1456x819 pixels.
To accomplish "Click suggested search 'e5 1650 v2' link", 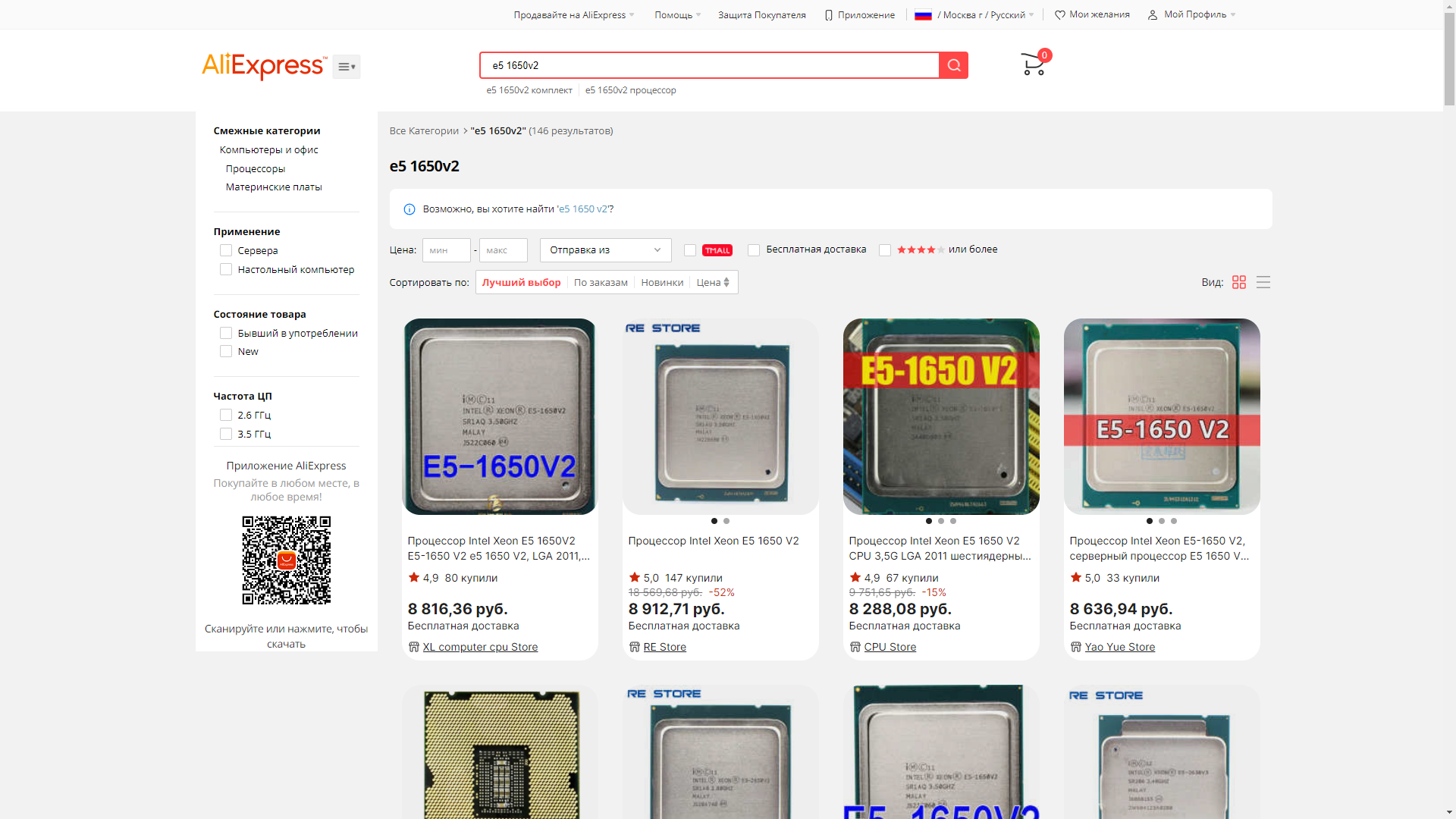I will click(x=583, y=209).
